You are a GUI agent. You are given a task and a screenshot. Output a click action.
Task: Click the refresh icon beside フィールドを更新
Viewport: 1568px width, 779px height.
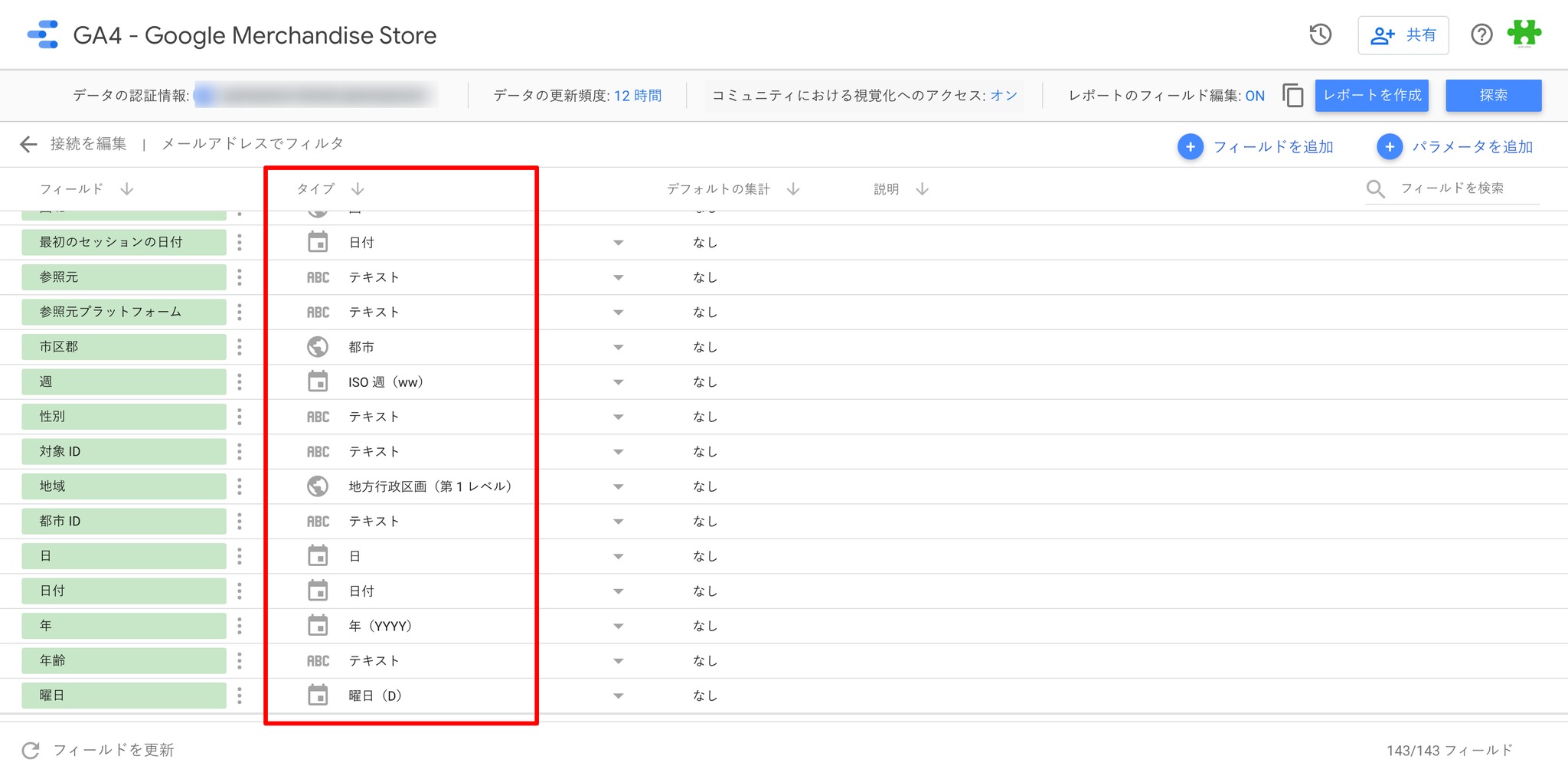pos(31,751)
